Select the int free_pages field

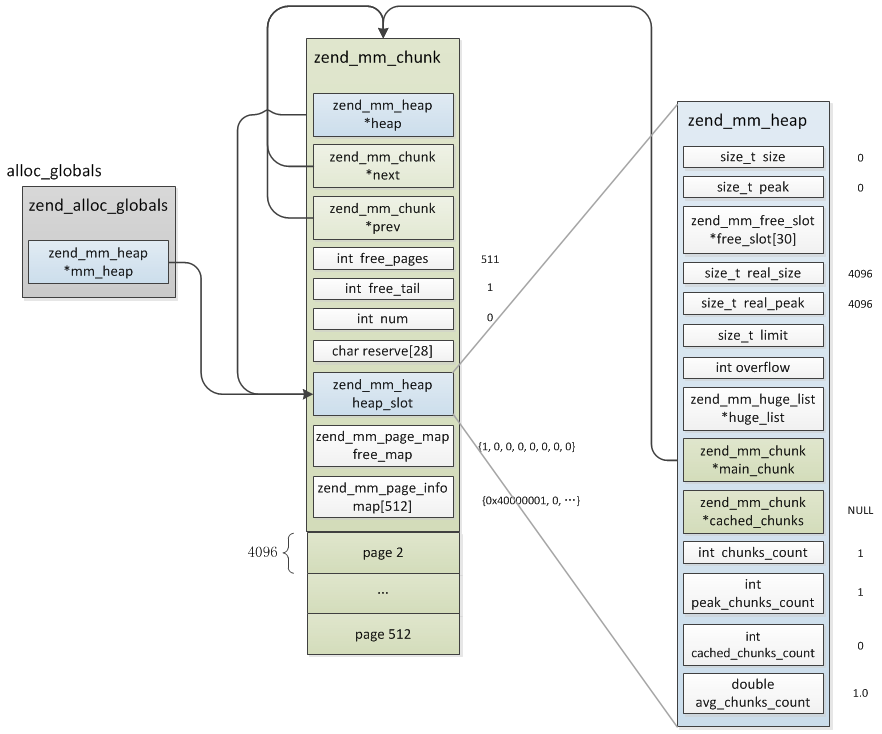click(382, 259)
